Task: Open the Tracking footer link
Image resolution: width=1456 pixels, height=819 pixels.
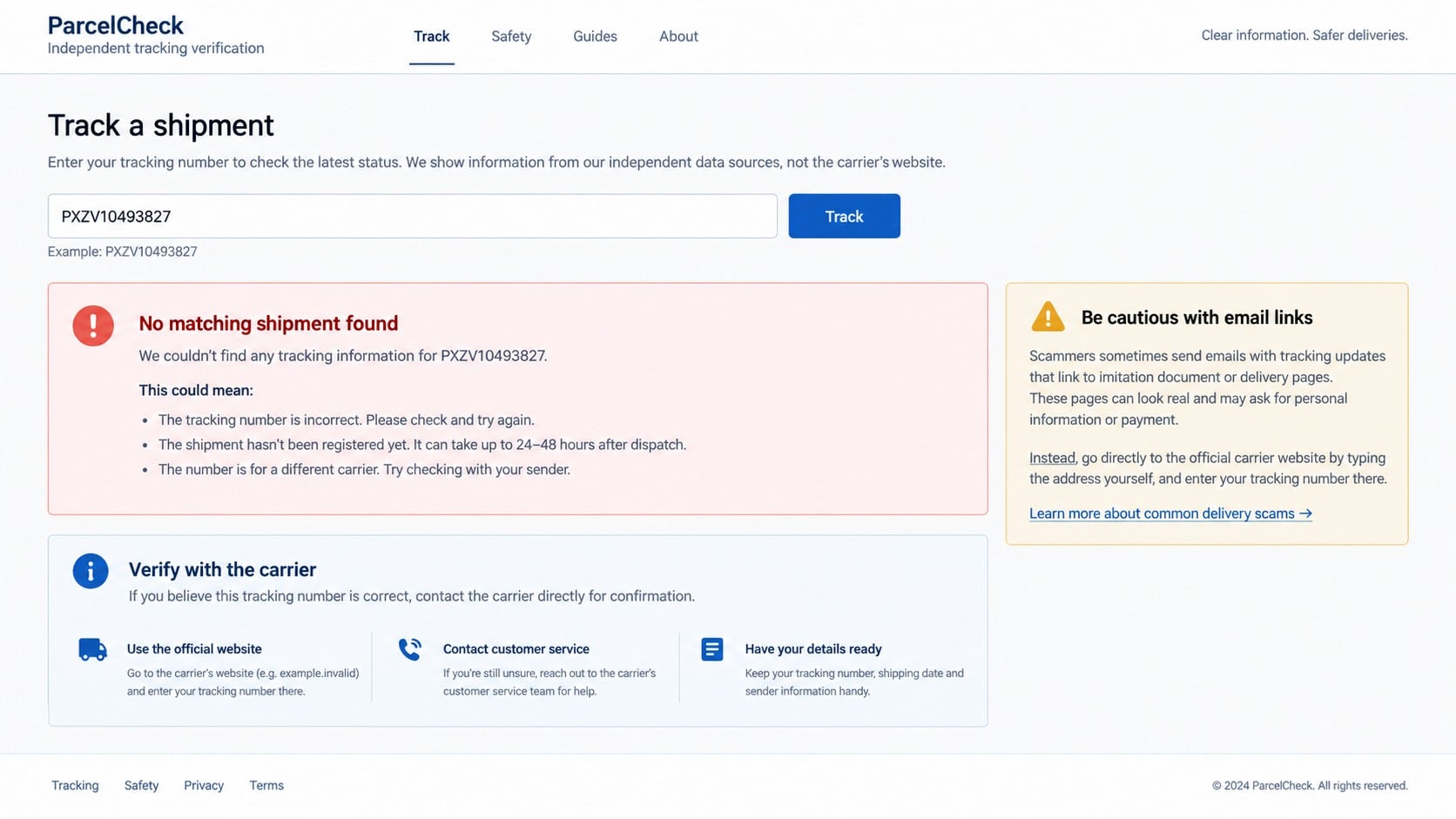Action: [75, 785]
